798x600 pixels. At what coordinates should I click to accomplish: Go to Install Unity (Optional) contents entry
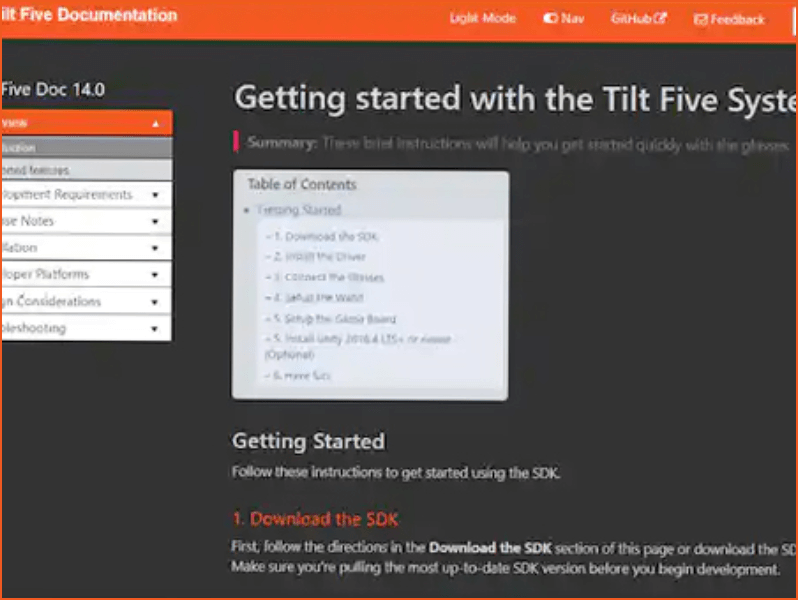pyautogui.click(x=358, y=346)
